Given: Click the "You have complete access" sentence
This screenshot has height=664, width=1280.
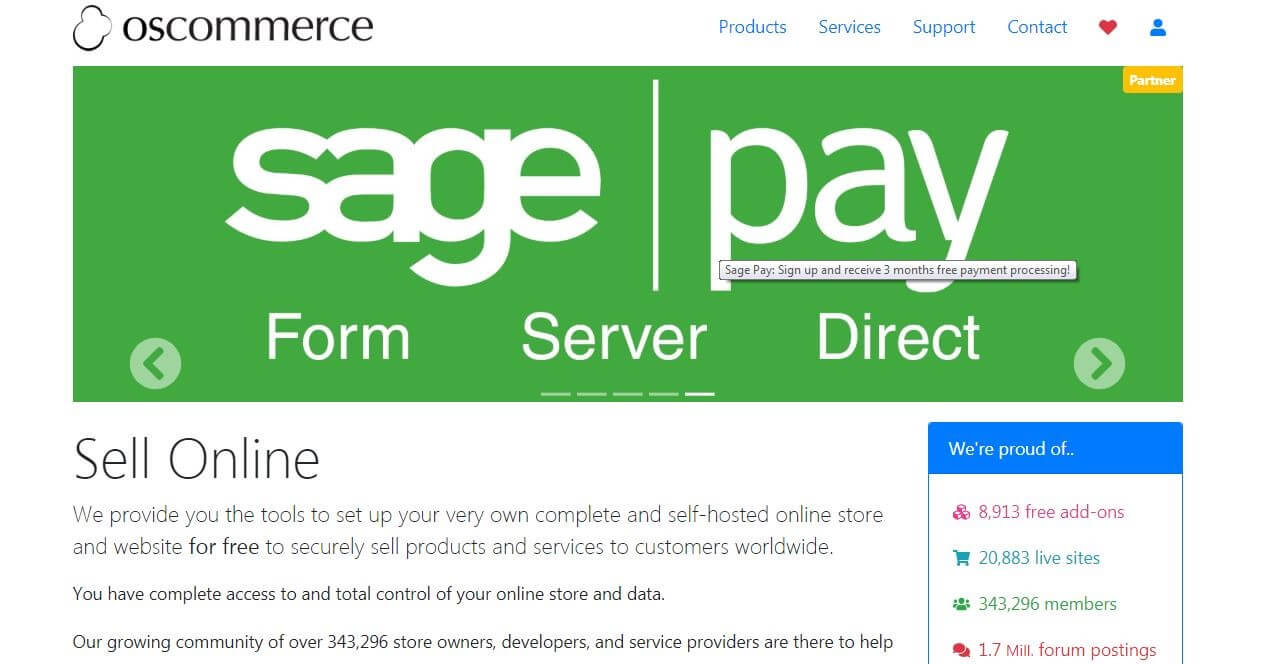Looking at the screenshot, I should (369, 594).
